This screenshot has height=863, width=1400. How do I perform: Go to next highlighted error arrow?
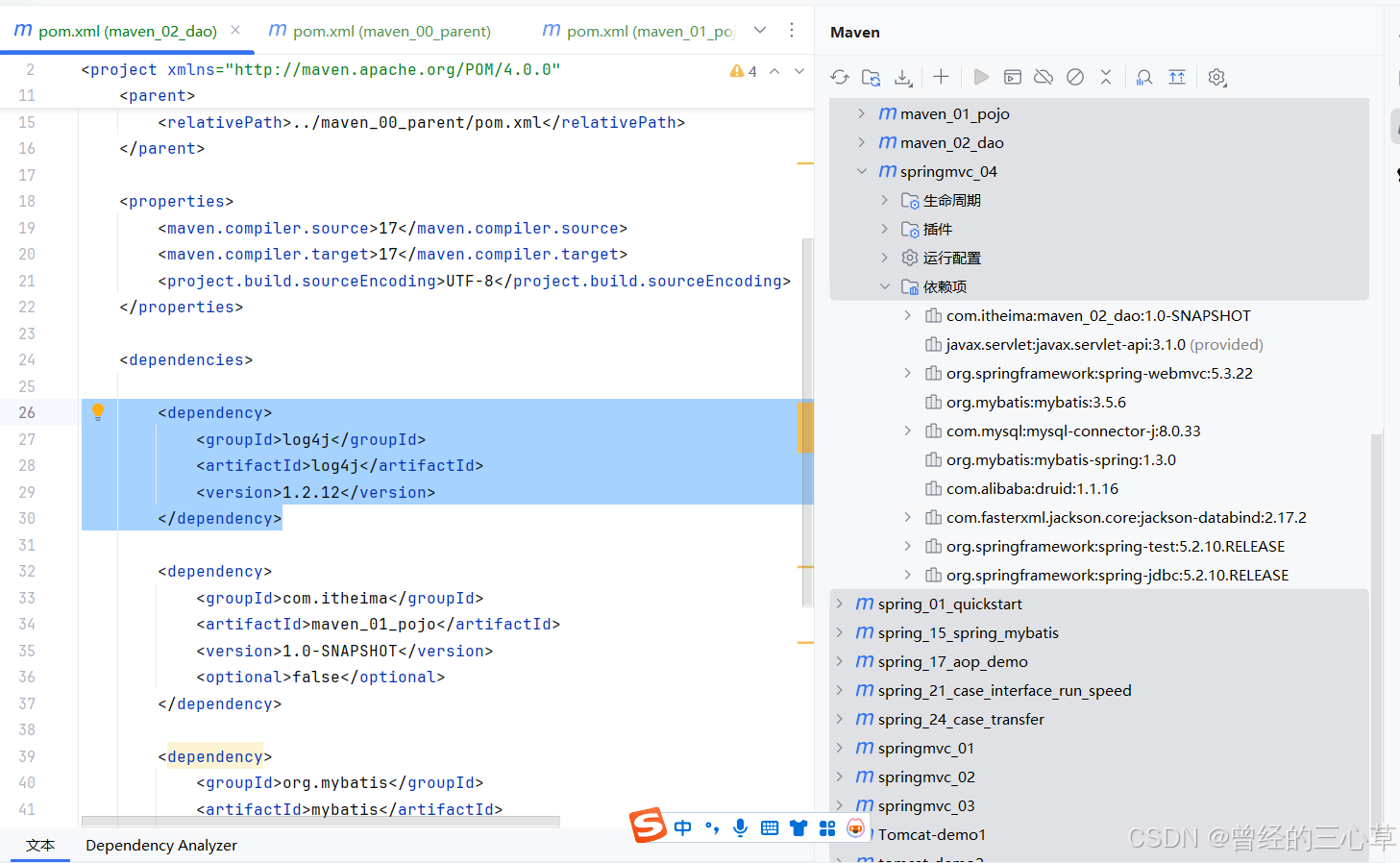(x=799, y=71)
